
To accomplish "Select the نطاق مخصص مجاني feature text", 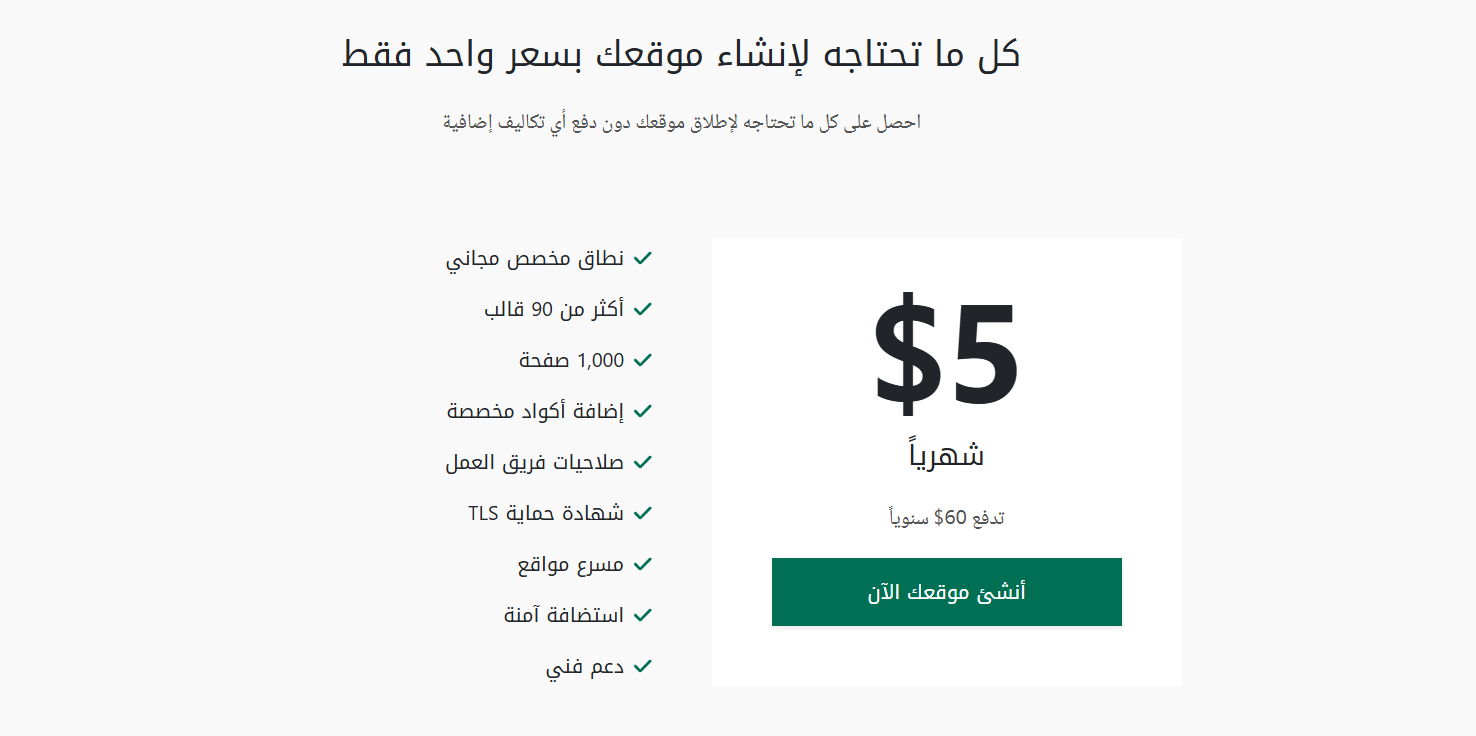I will click(x=535, y=258).
